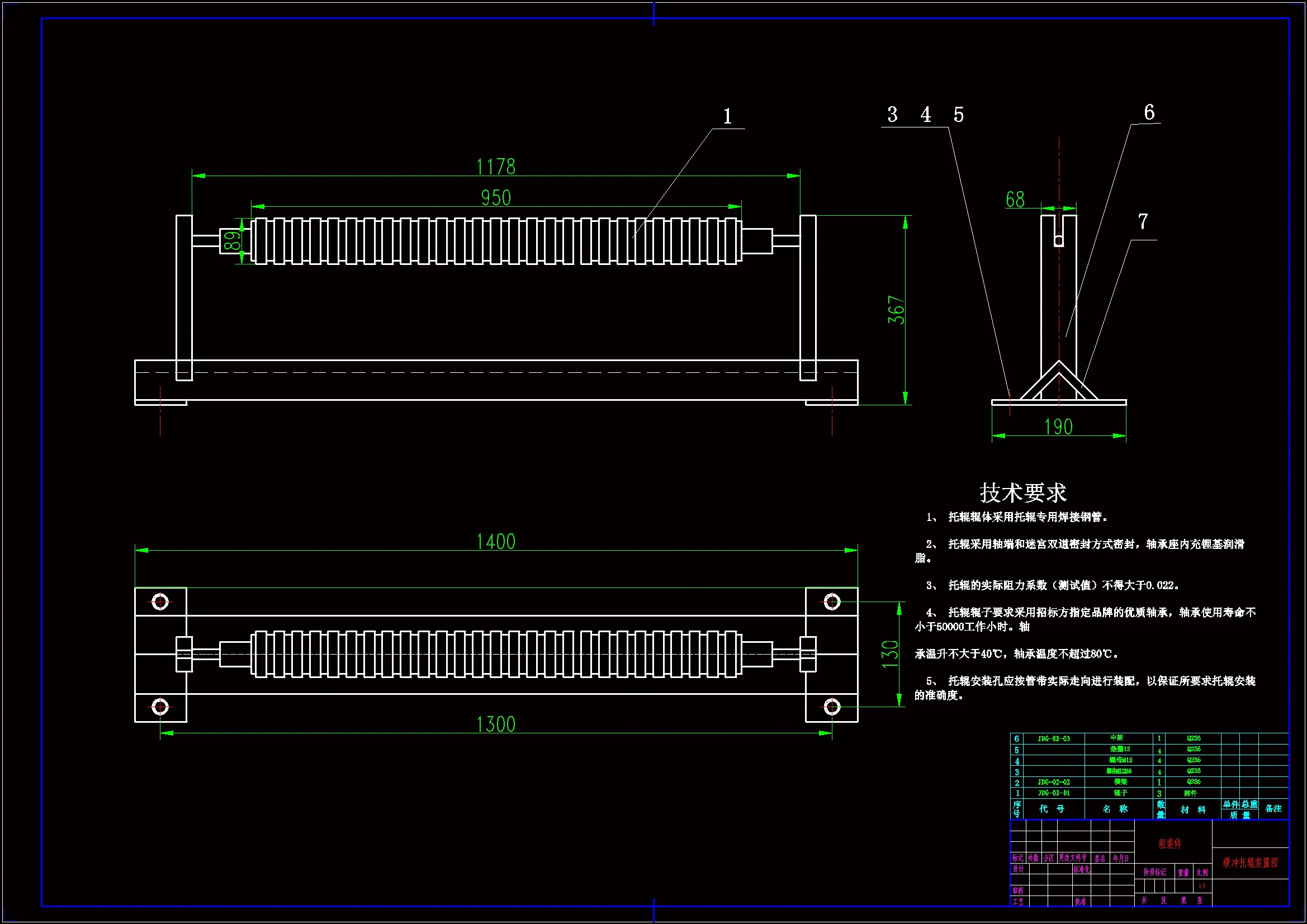Click the 190 base width dimension
1307x924 pixels.
tap(1058, 427)
